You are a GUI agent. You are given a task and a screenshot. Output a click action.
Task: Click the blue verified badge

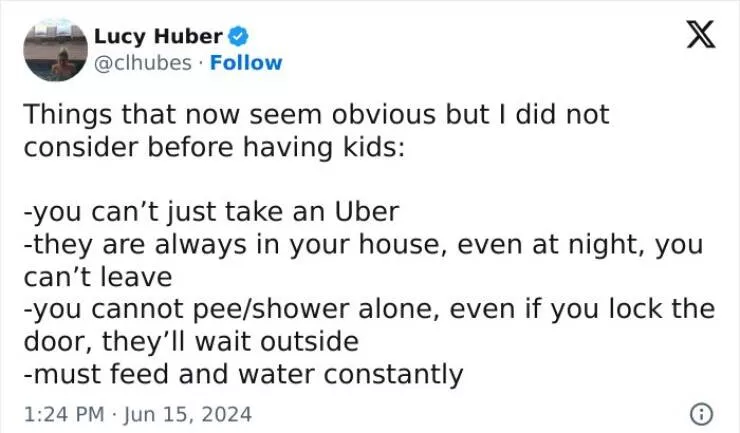click(240, 38)
